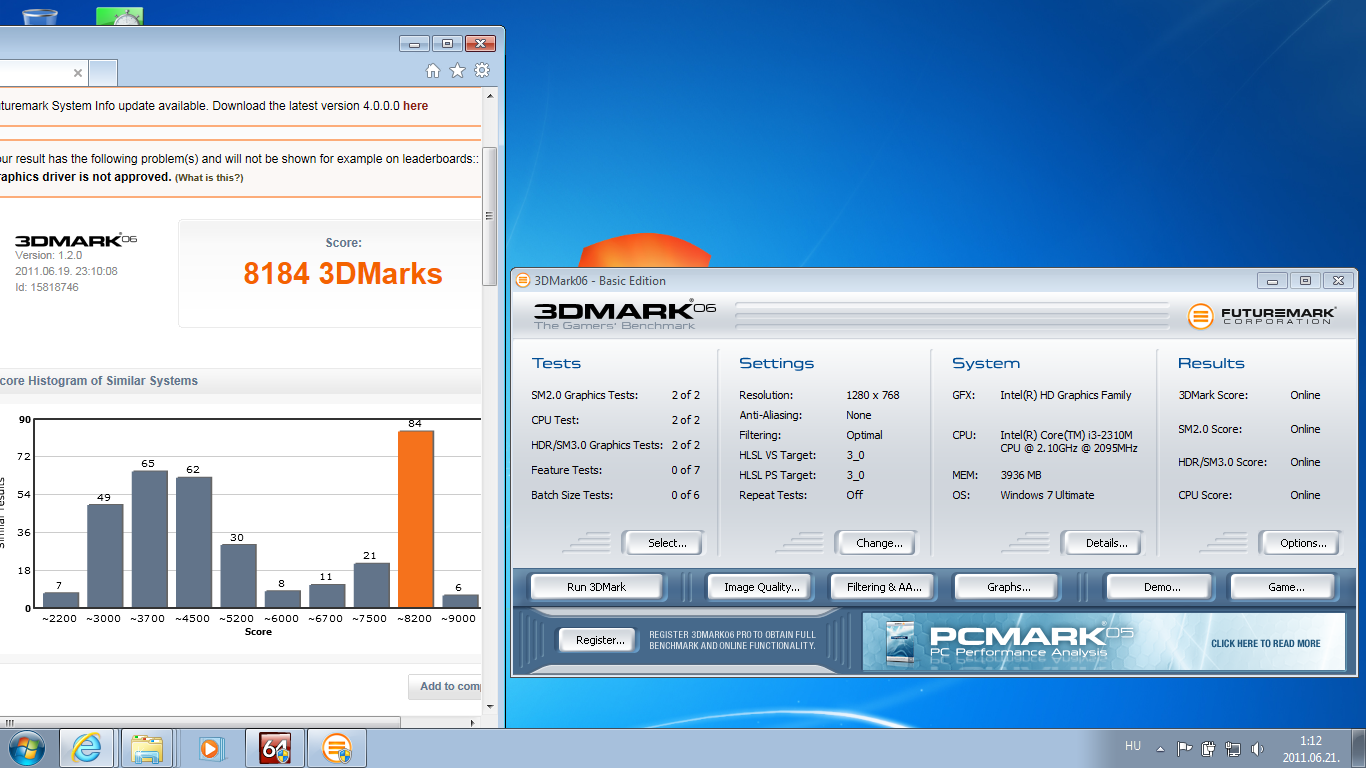Click 'Score Histogram of Similar Systems' heading
This screenshot has width=1366, height=768.
98,381
